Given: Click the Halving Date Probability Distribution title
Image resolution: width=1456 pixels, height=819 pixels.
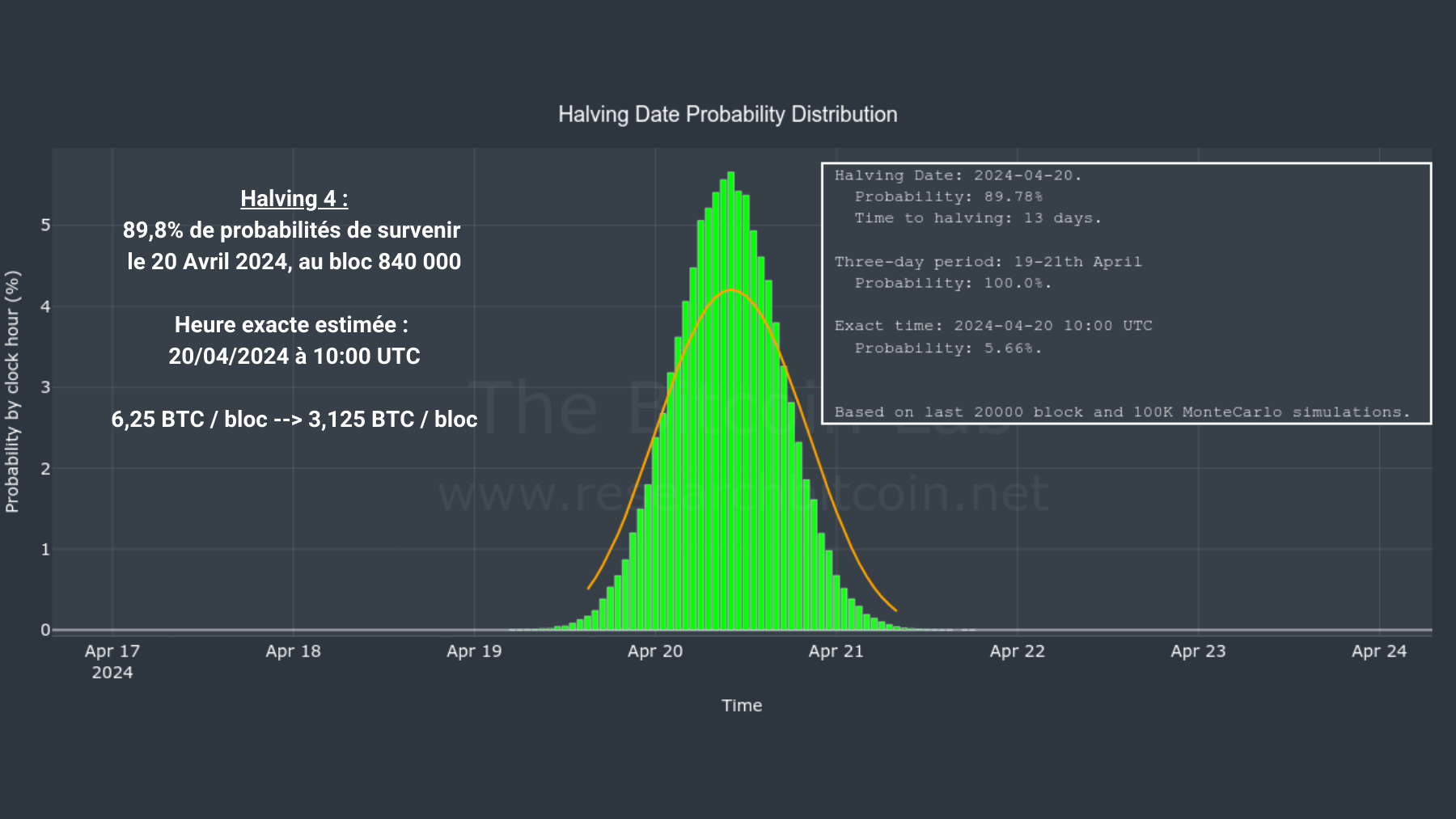Looking at the screenshot, I should (727, 114).
